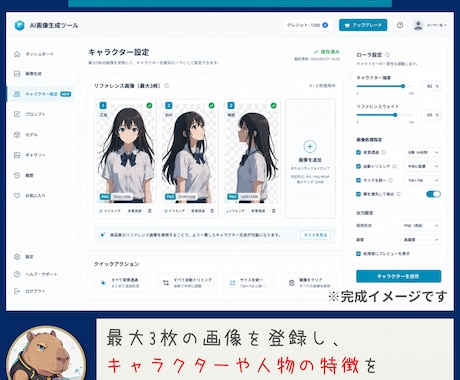
Task: Uncheck the 背景透過 checkbox
Action: tap(358, 152)
